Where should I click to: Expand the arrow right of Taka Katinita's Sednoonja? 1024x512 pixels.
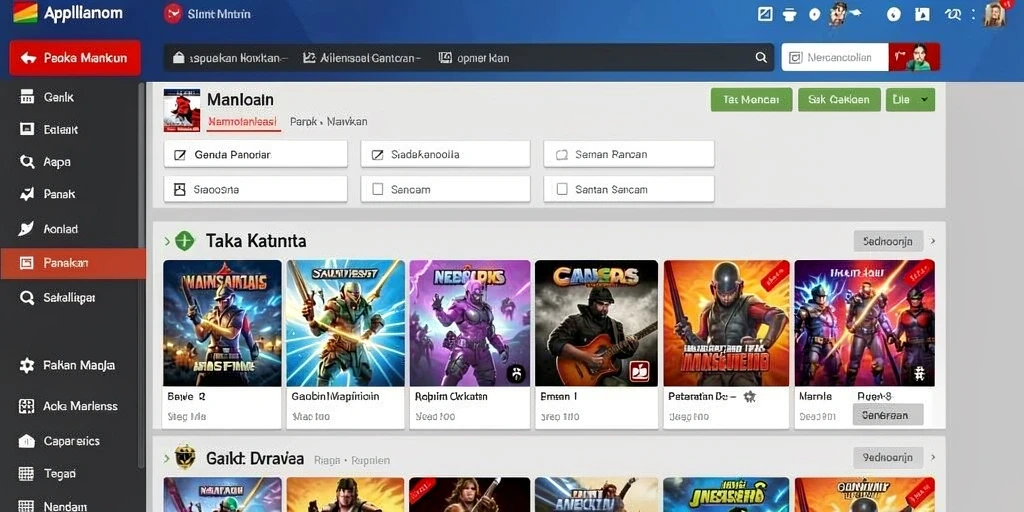[x=933, y=241]
